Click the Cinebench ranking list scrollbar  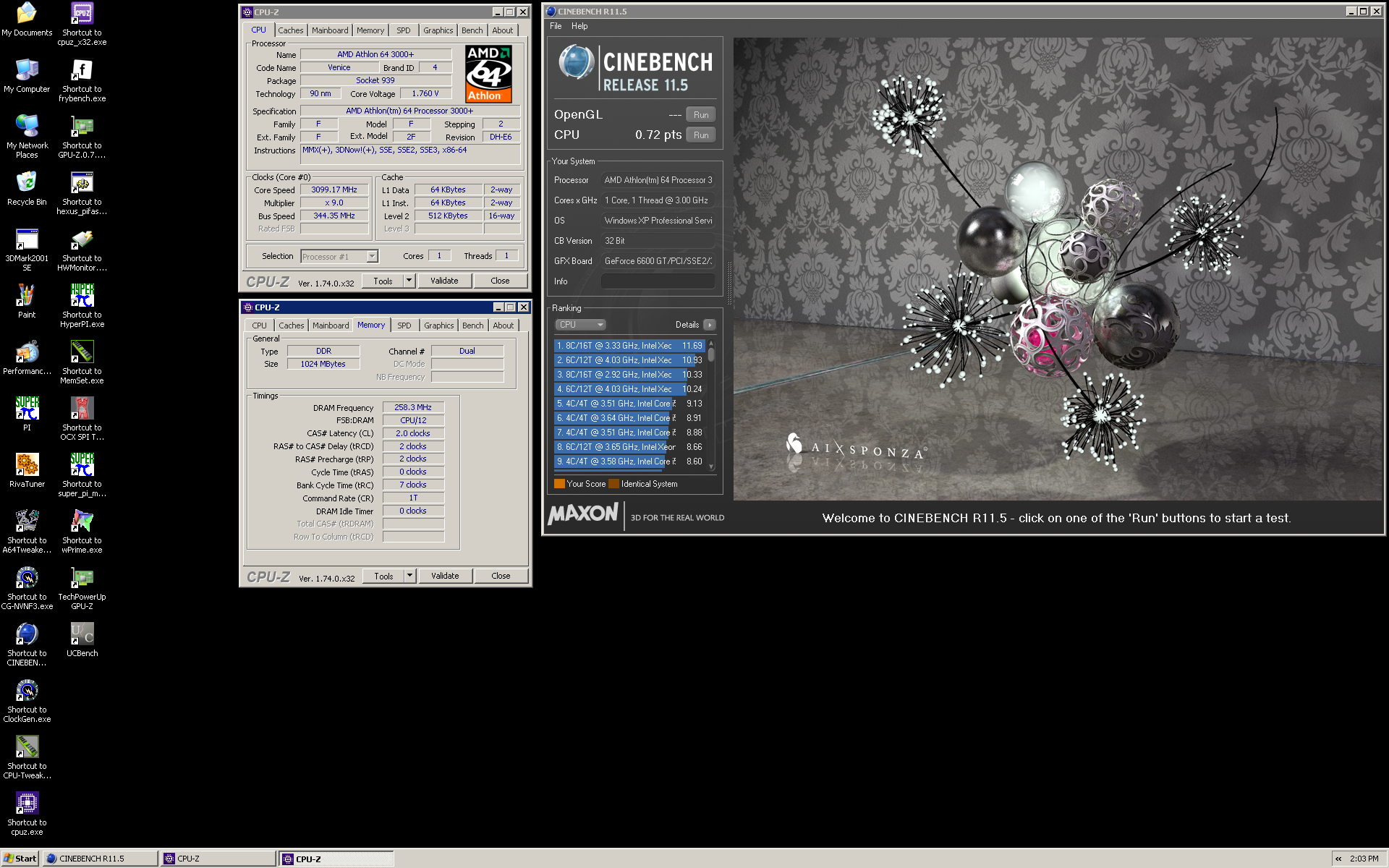[x=711, y=405]
